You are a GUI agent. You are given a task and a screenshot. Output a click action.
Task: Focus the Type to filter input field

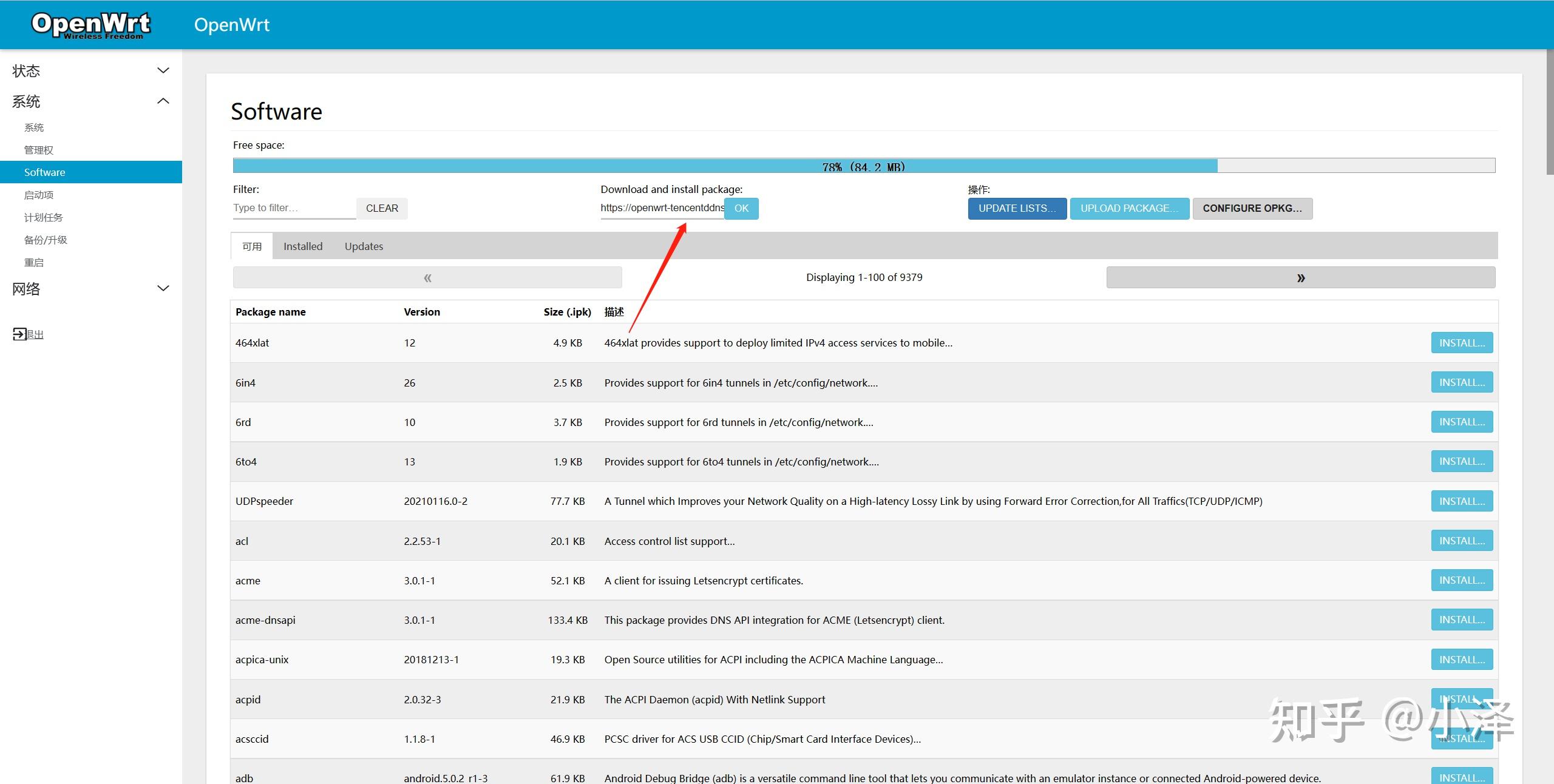pos(294,208)
